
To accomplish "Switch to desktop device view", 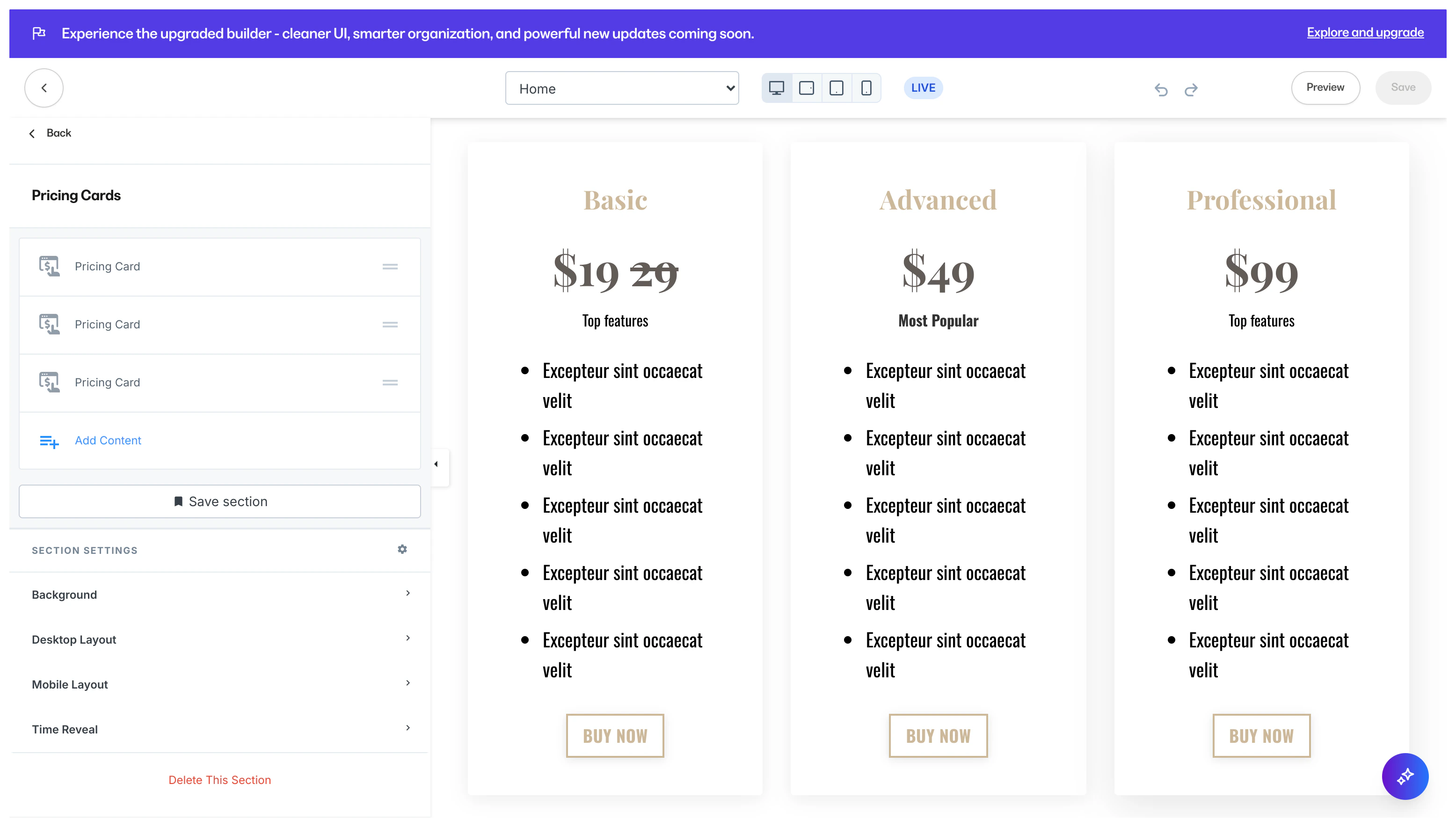I will pos(776,88).
